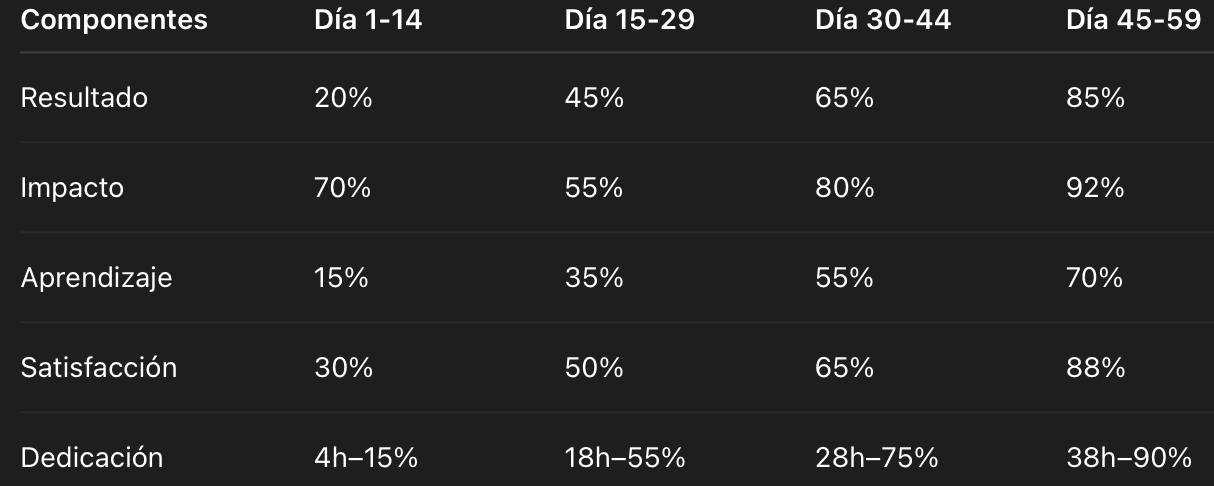This screenshot has width=1214, height=486.
Task: Click the Componentes column header
Action: pyautogui.click(x=114, y=21)
